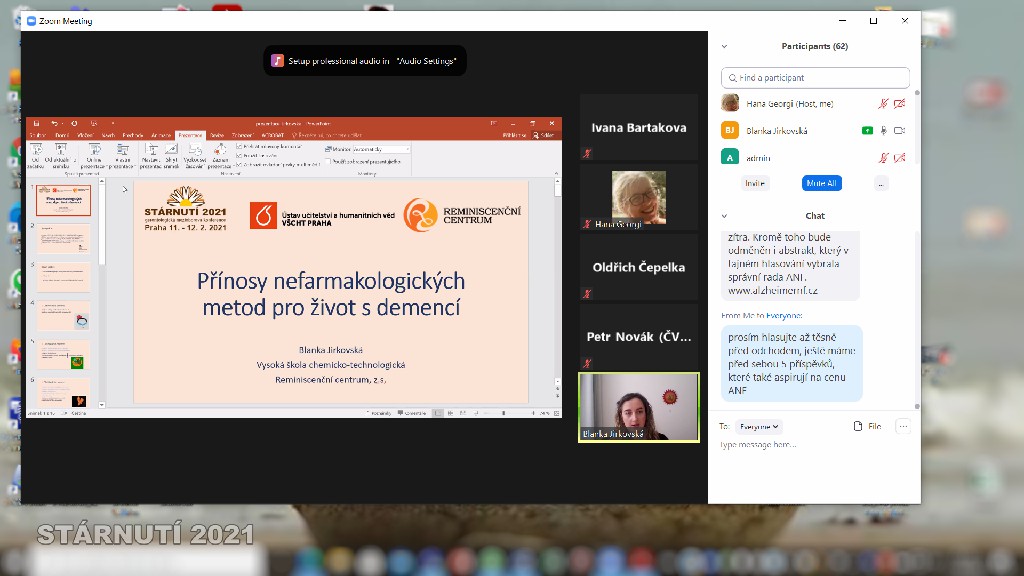Toggle the 'Použít zobrazení prezentujícího' checkbox
The height and width of the screenshot is (576, 1024).
(329, 161)
